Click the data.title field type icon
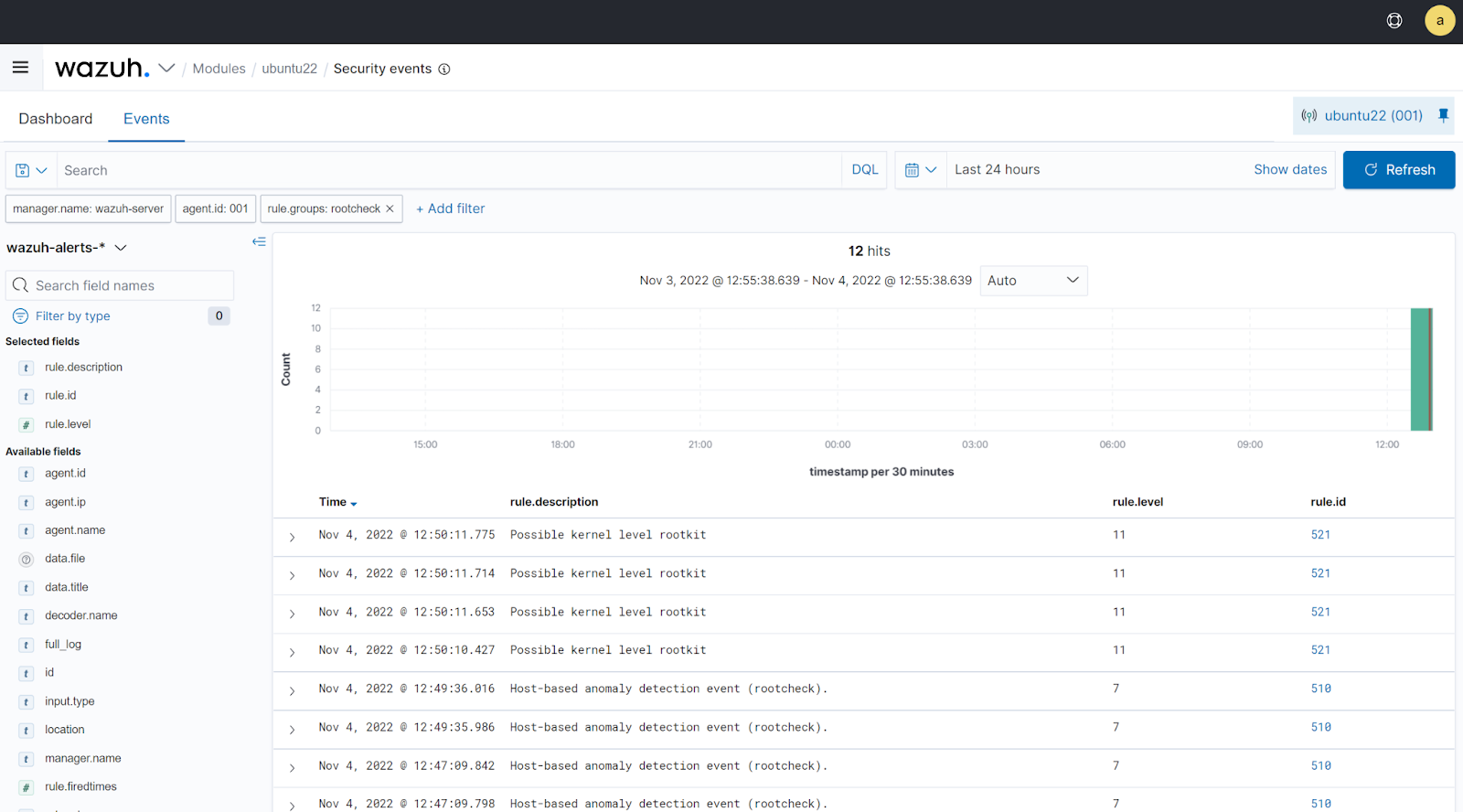The width and height of the screenshot is (1463, 812). (x=27, y=588)
